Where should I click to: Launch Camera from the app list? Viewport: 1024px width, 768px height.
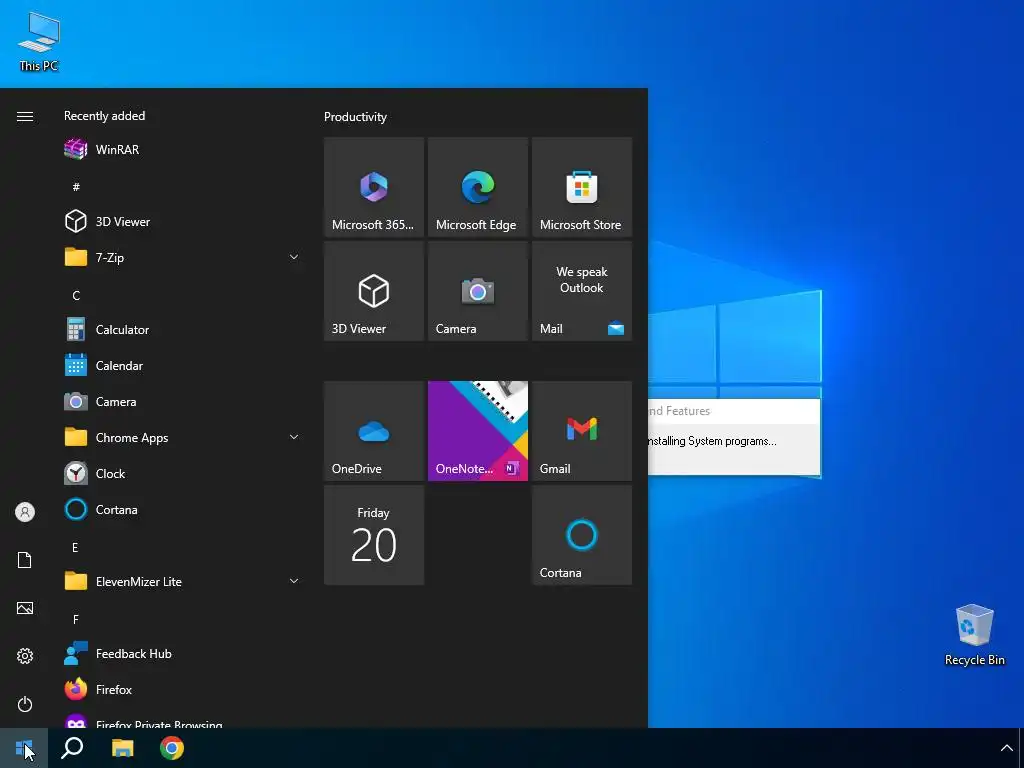(x=183, y=402)
